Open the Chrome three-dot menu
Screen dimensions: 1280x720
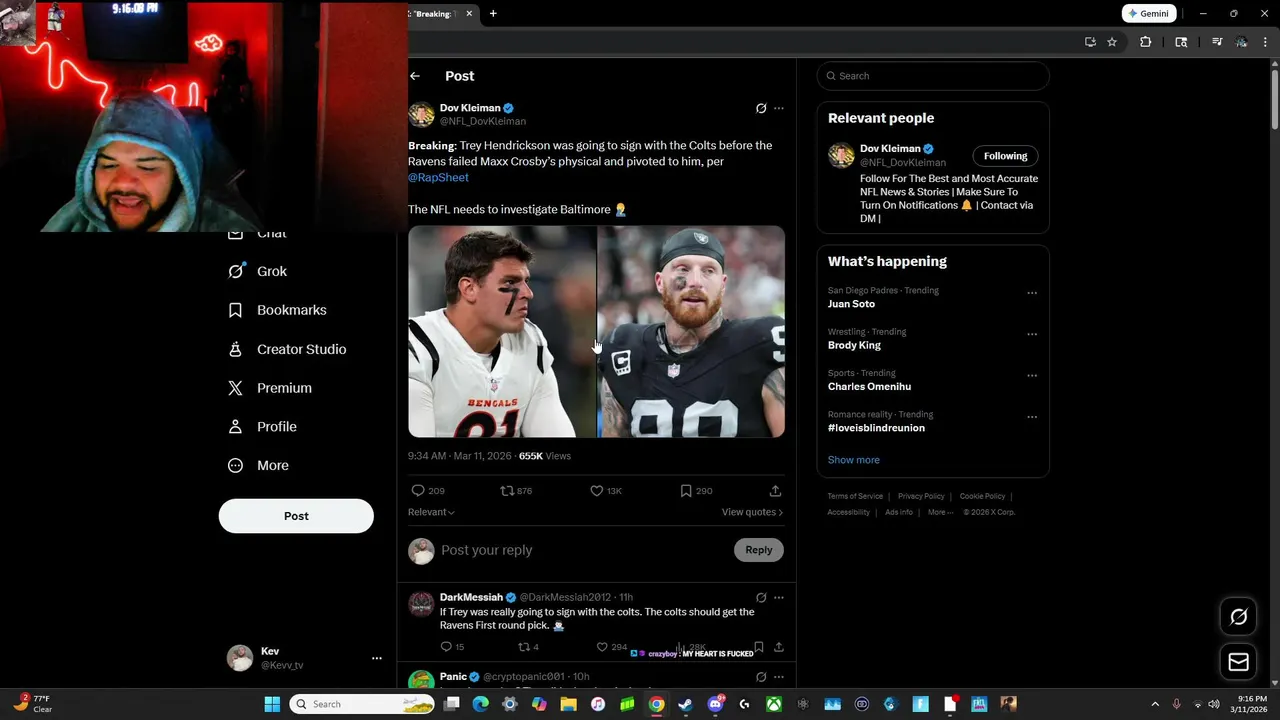pos(1266,42)
